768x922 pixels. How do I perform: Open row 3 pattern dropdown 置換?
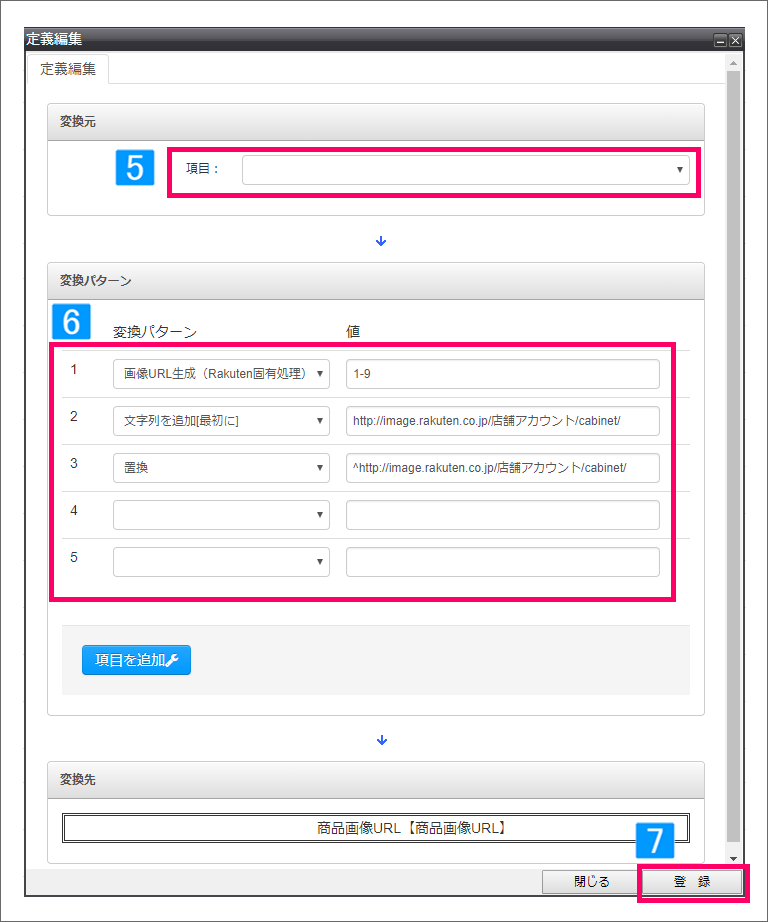(221, 468)
